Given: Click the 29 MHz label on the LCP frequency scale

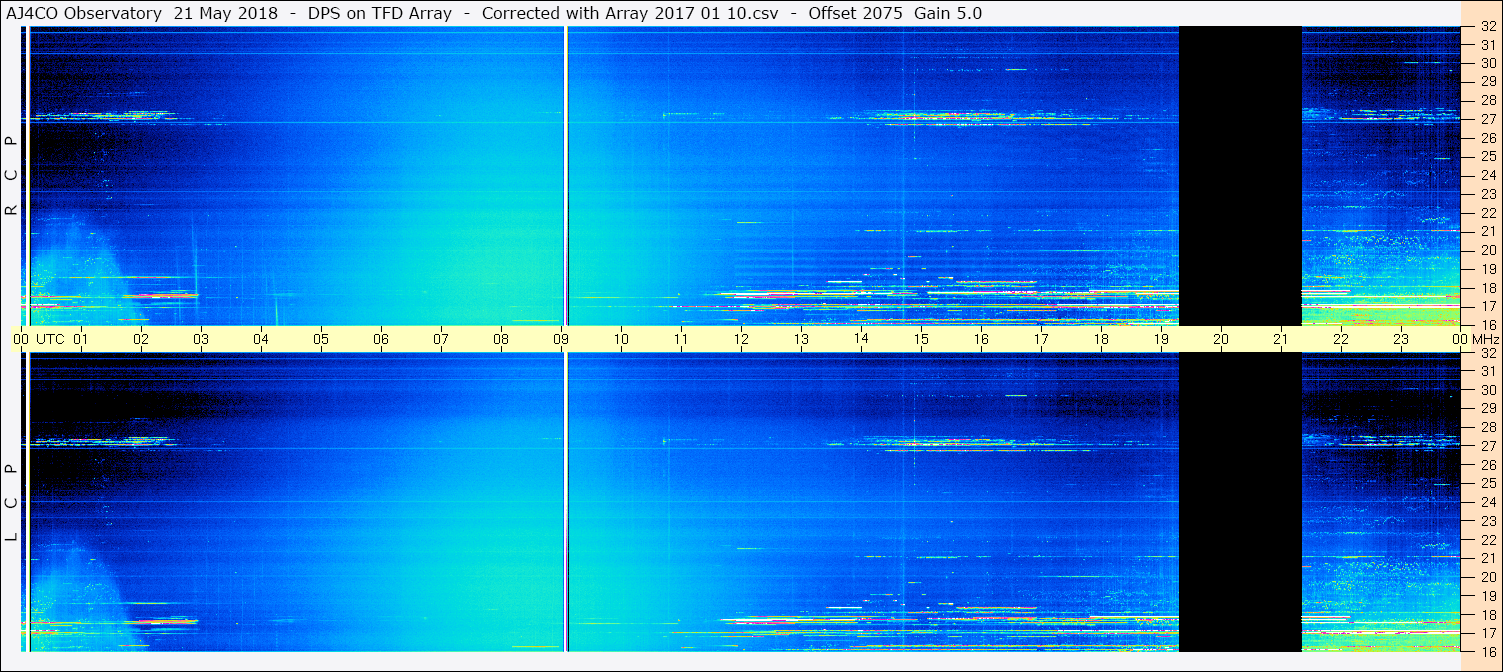Looking at the screenshot, I should [1487, 409].
